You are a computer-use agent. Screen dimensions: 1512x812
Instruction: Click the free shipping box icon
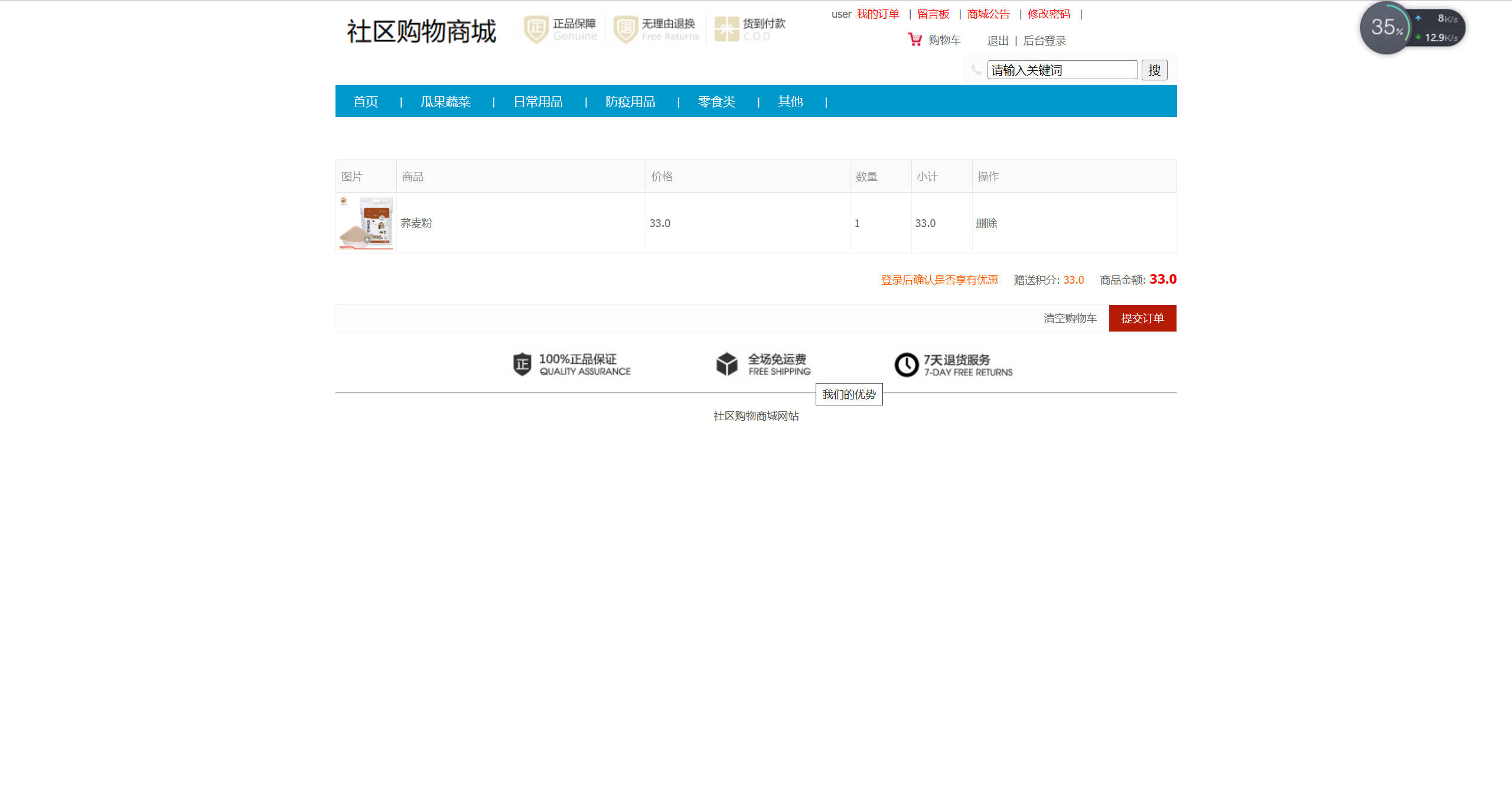(726, 365)
